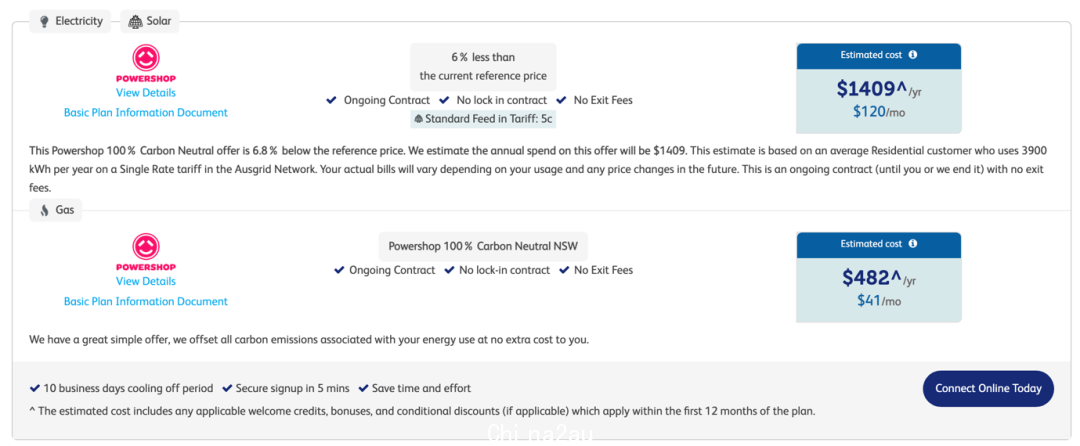The width and height of the screenshot is (1080, 446).
Task: Click gas No lock-in contract checkmark
Action: coord(450,270)
